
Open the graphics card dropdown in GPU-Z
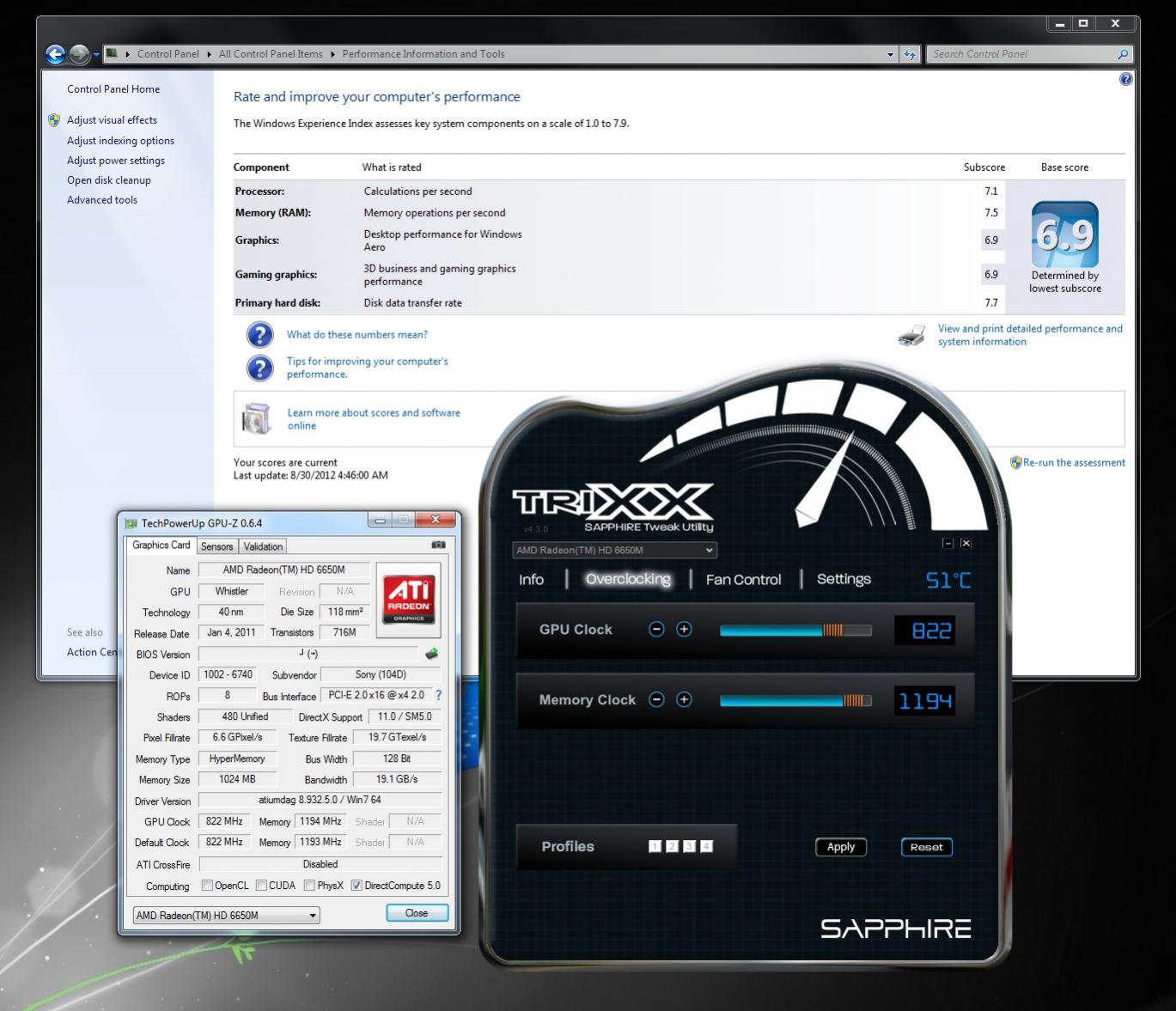[x=226, y=916]
